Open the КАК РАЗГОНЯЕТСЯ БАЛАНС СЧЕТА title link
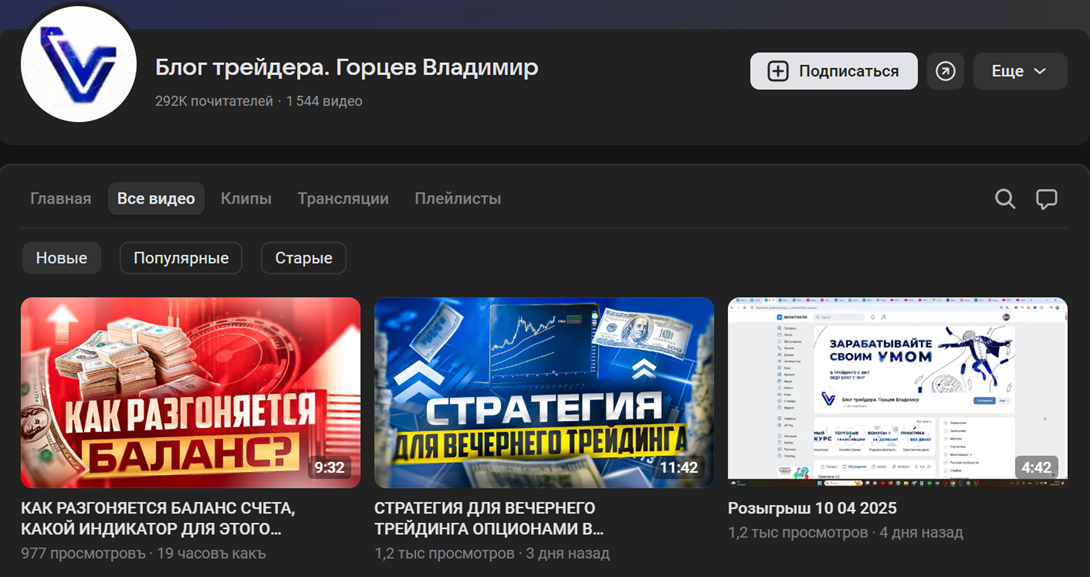This screenshot has width=1090, height=577. tap(158, 518)
